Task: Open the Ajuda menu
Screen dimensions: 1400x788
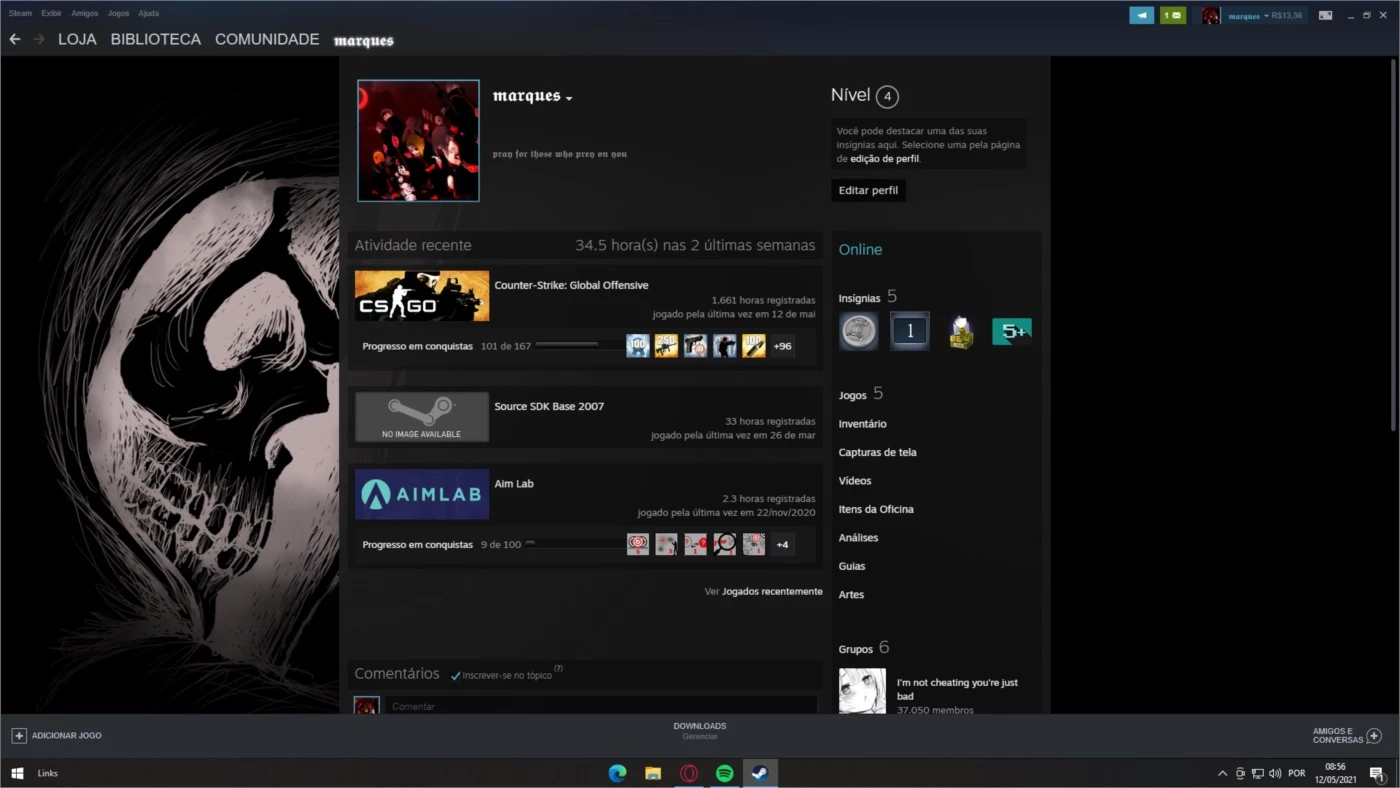Action: (x=148, y=13)
